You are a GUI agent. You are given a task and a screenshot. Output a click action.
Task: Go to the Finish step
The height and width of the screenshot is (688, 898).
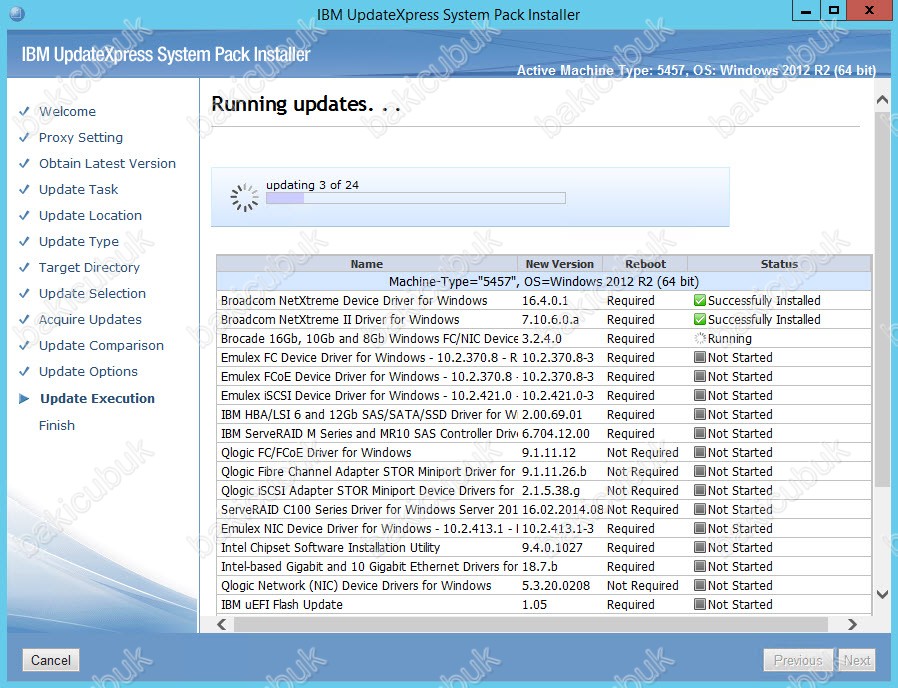[x=57, y=425]
